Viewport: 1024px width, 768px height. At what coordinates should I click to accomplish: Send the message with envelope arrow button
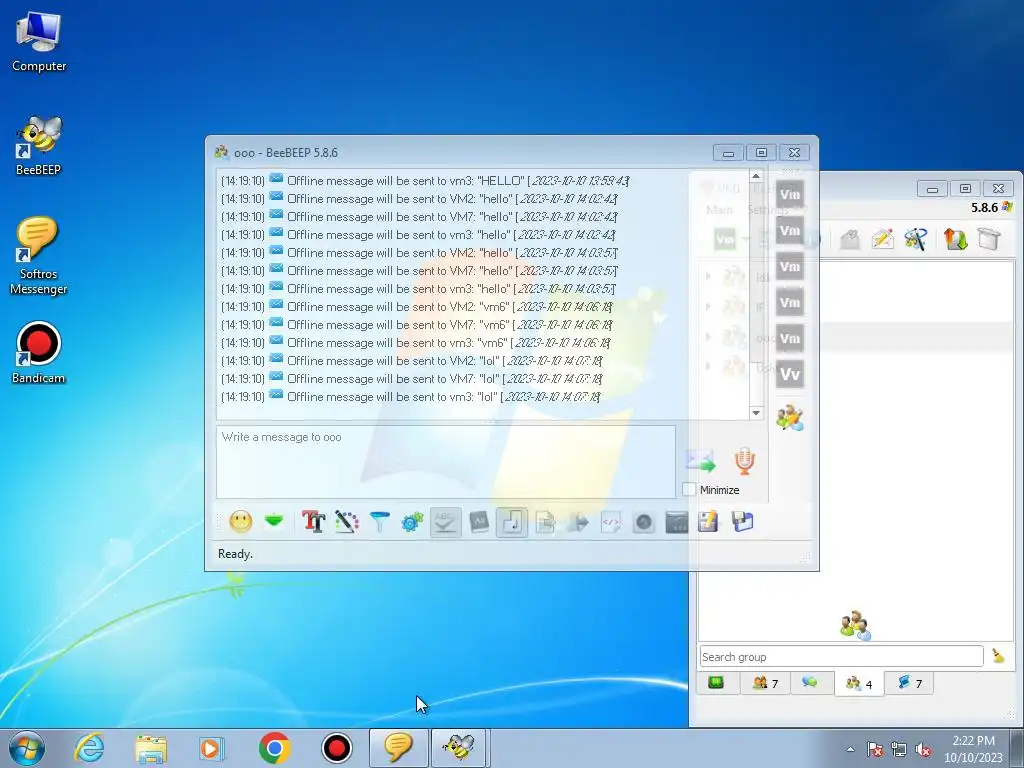pyautogui.click(x=701, y=461)
